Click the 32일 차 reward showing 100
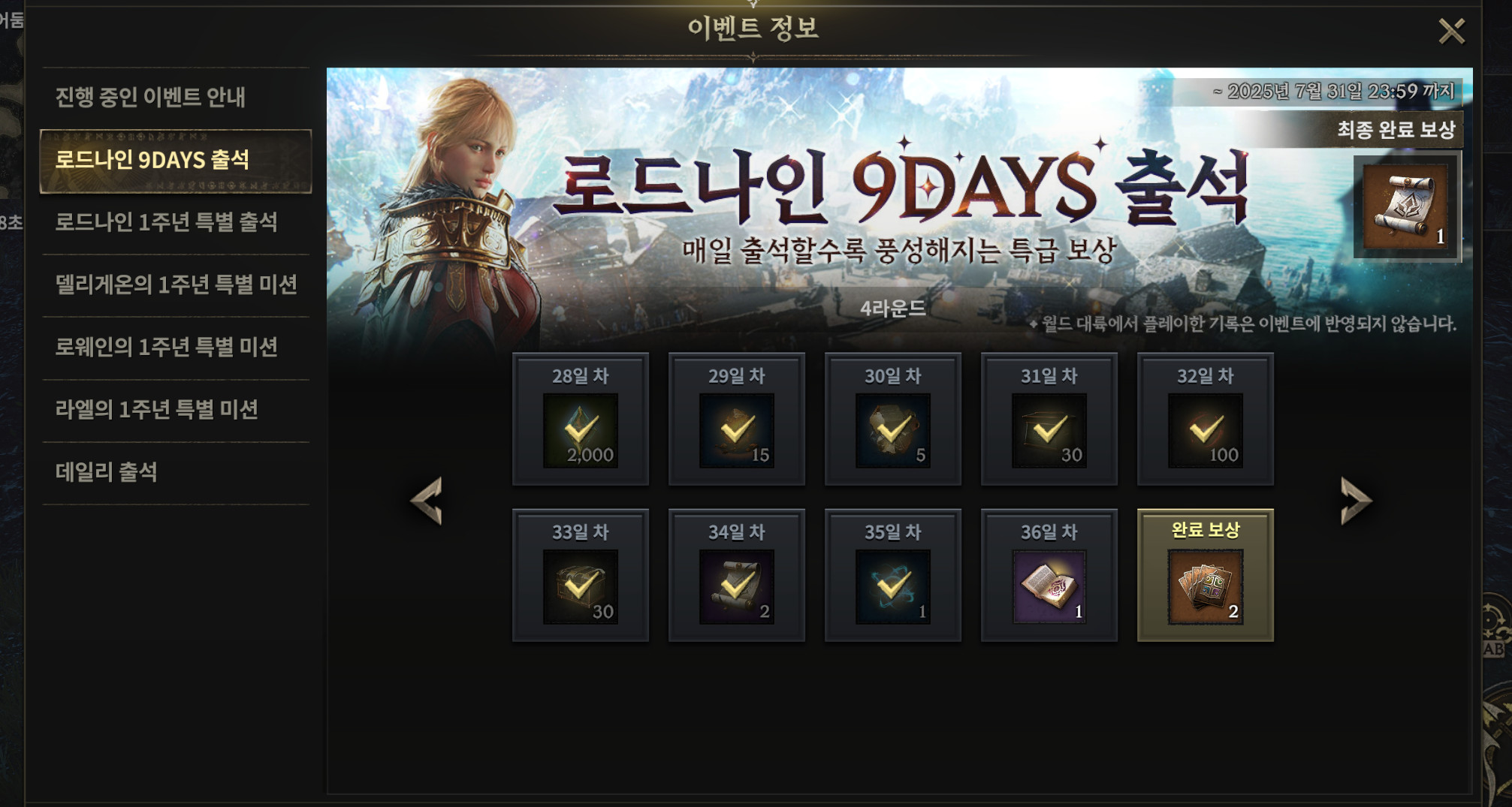The image size is (1512, 807). coord(1205,431)
